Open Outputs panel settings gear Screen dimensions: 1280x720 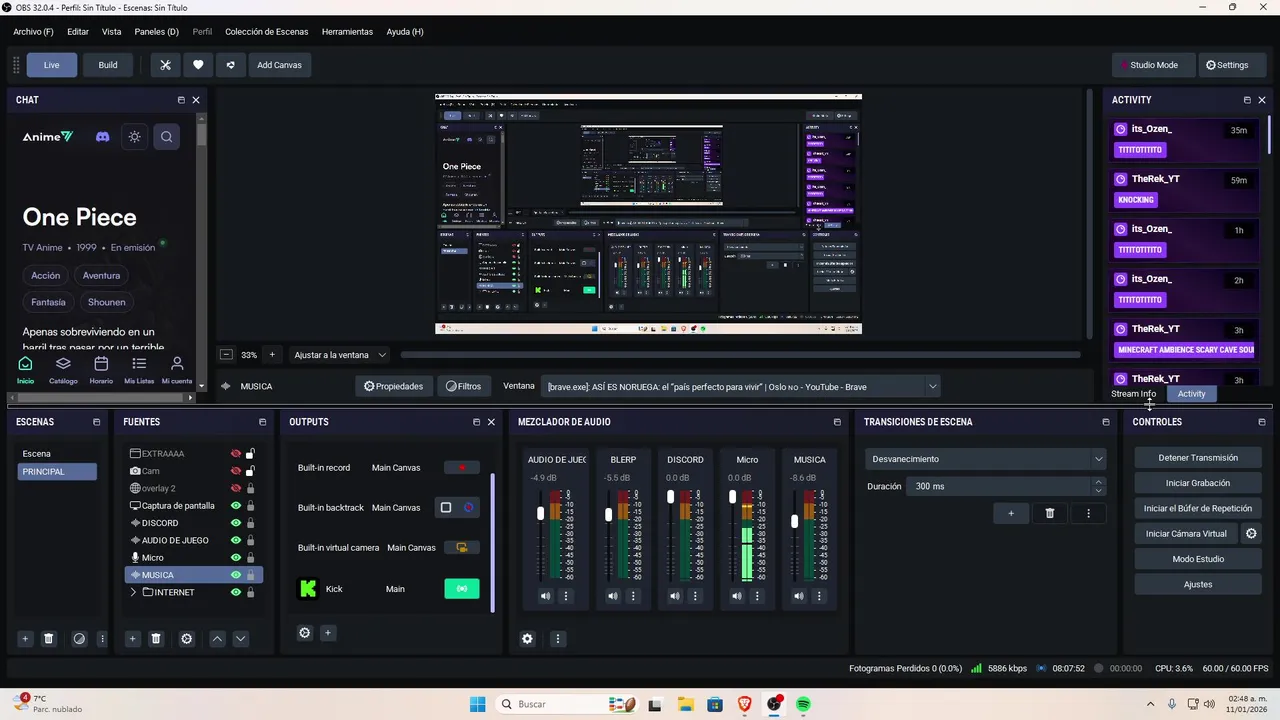305,633
